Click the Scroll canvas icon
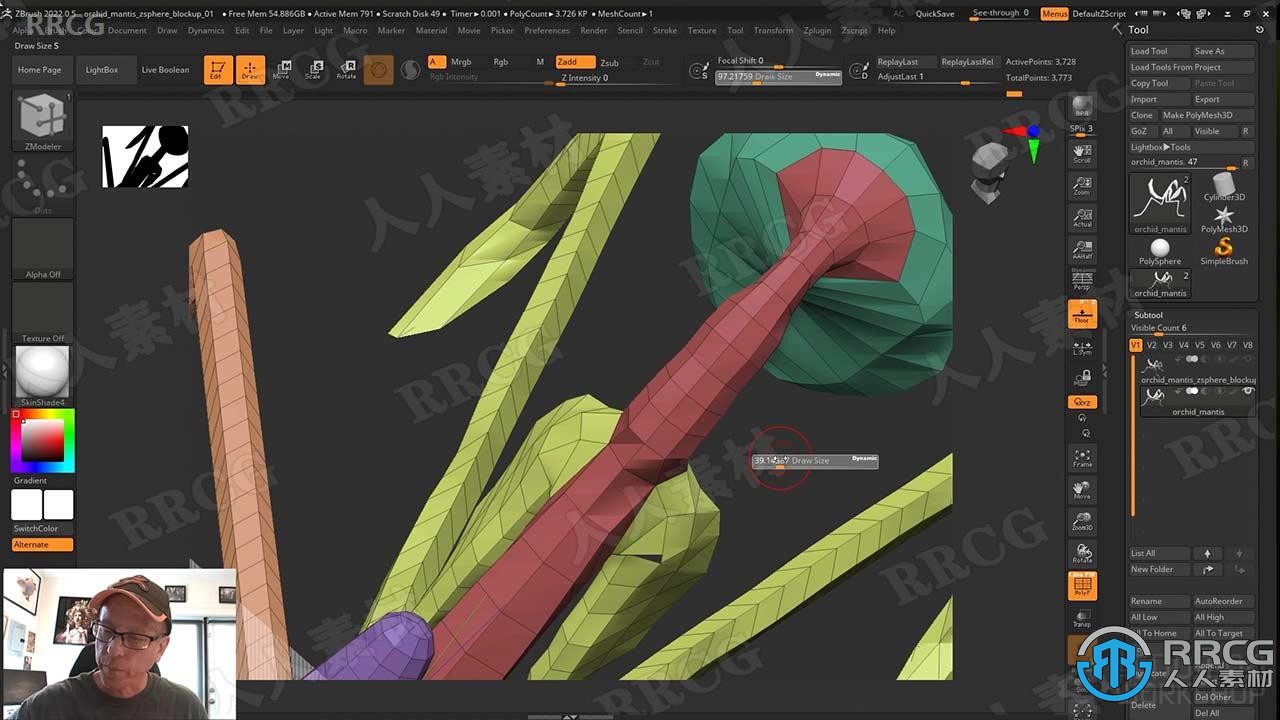The height and width of the screenshot is (720, 1280). coord(1082,152)
